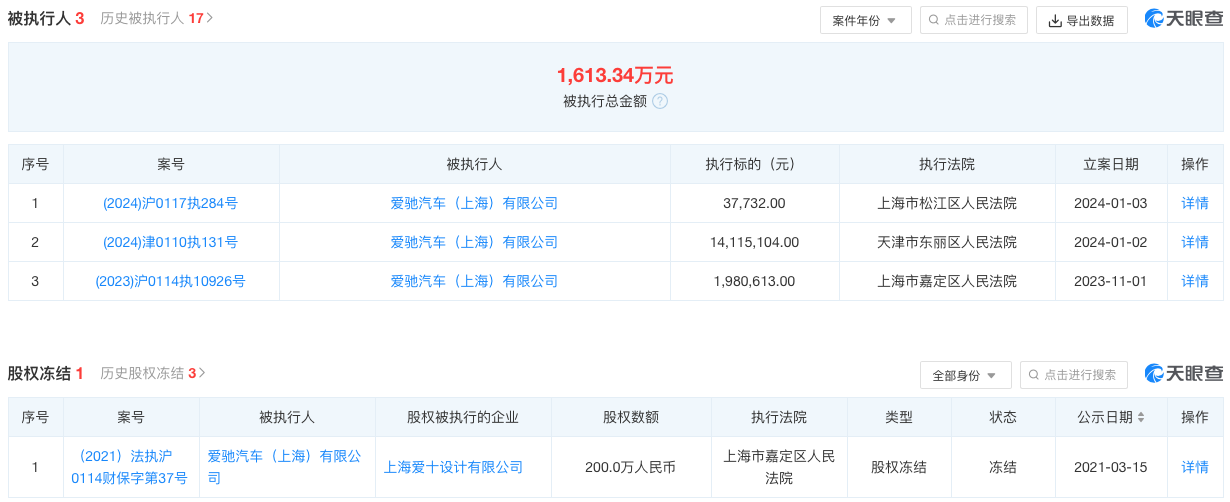Click the 股权被执行的企业 column header
The width and height of the screenshot is (1230, 502).
[x=463, y=417]
